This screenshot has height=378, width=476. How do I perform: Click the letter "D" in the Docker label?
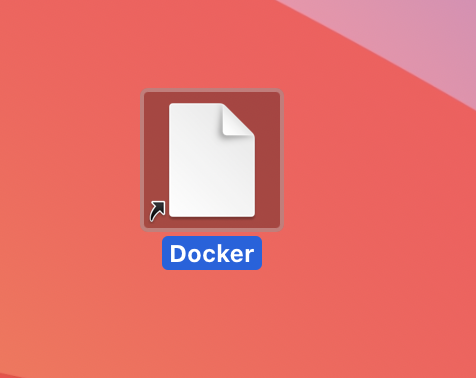point(177,253)
